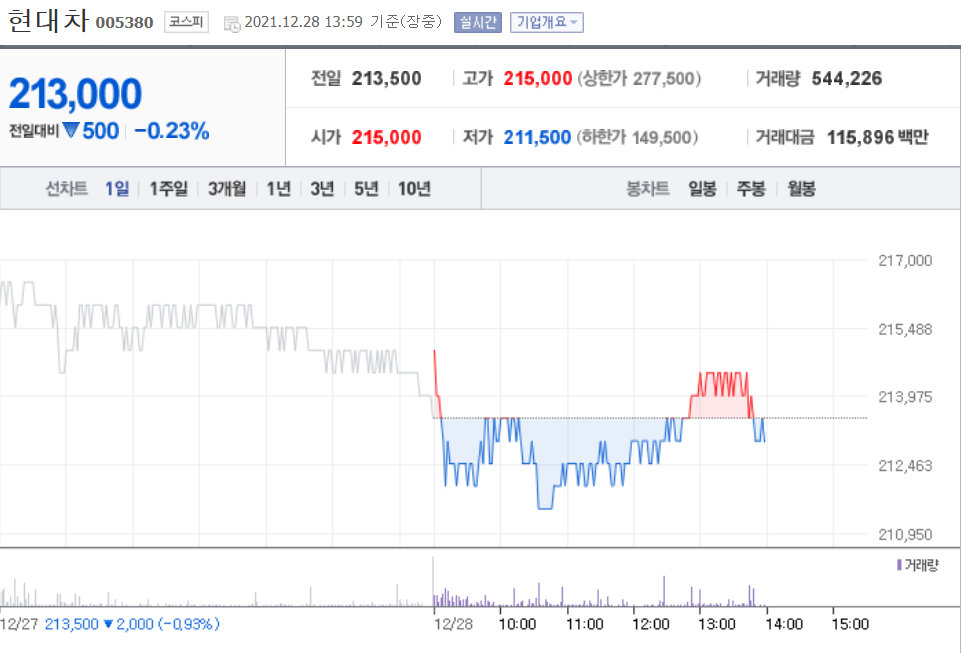This screenshot has width=961, height=653.
Task: Click the 12/27 date label
Action: [x=19, y=624]
